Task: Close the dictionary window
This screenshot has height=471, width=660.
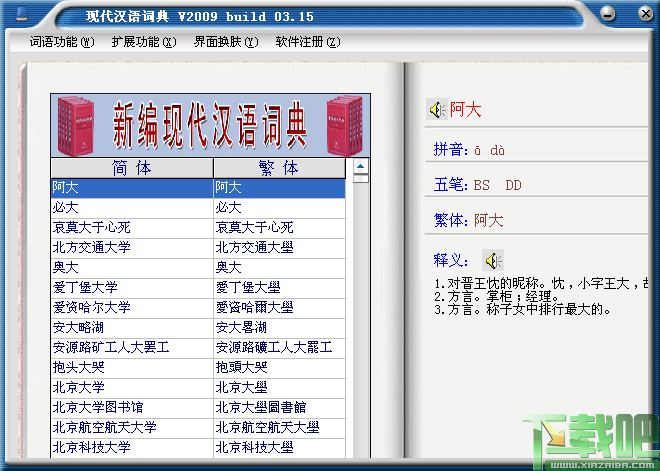Action: [645, 13]
